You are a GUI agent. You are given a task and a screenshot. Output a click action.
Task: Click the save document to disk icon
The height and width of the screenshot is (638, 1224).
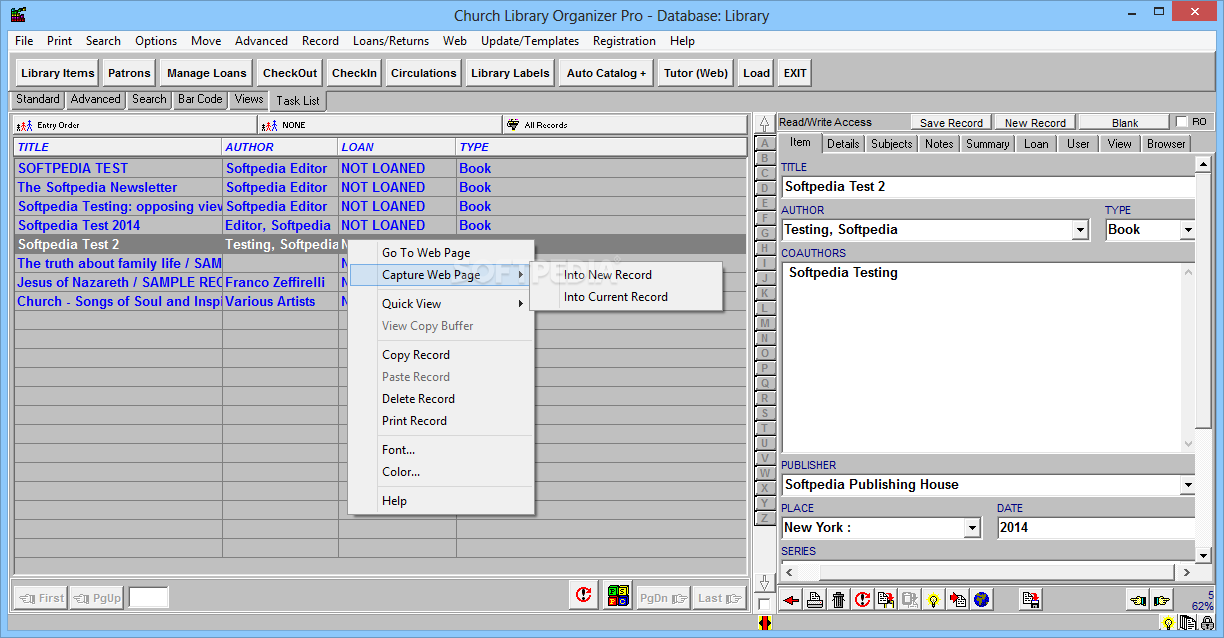tap(1030, 599)
